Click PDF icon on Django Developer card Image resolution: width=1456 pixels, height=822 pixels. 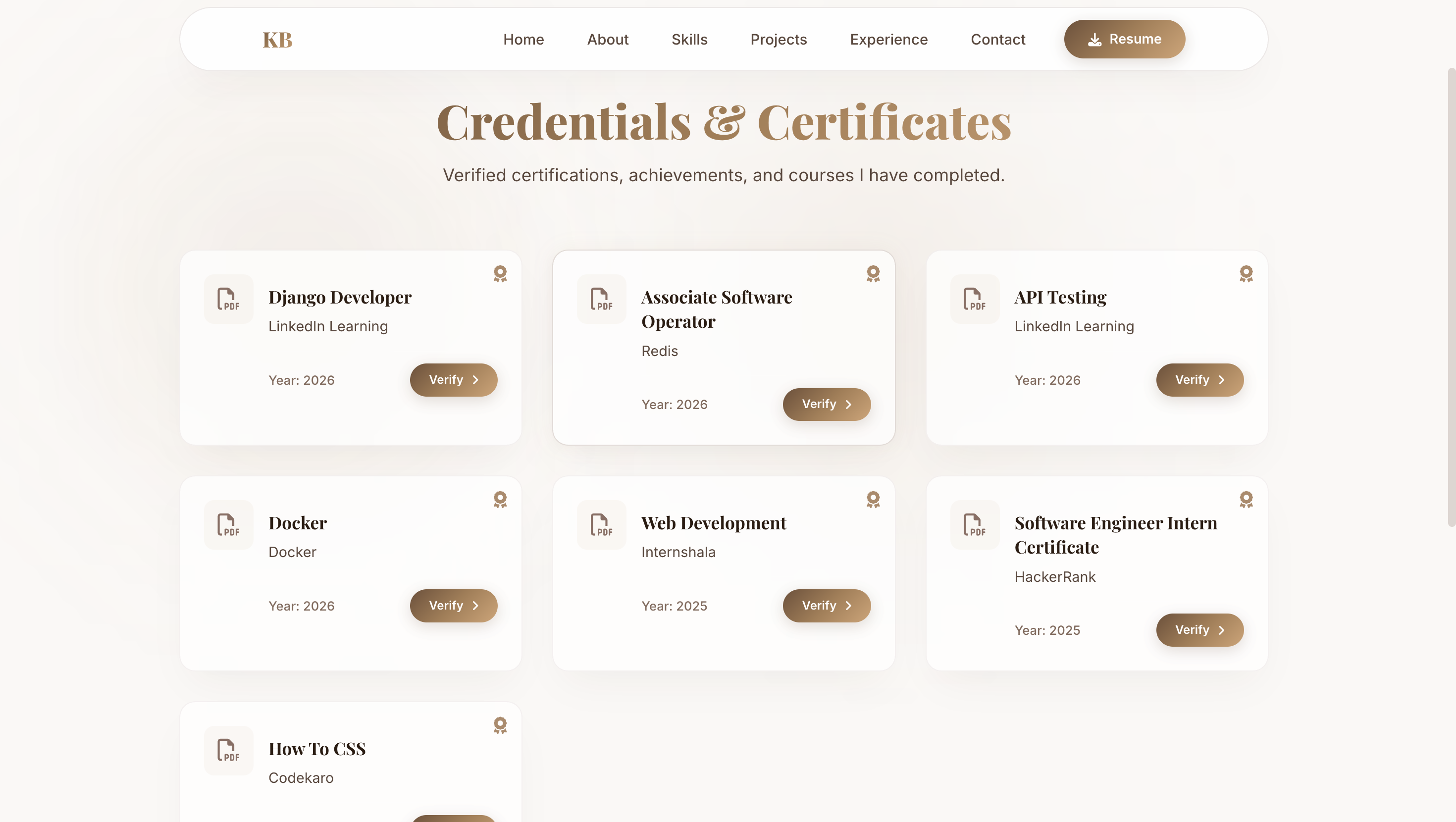coord(228,299)
